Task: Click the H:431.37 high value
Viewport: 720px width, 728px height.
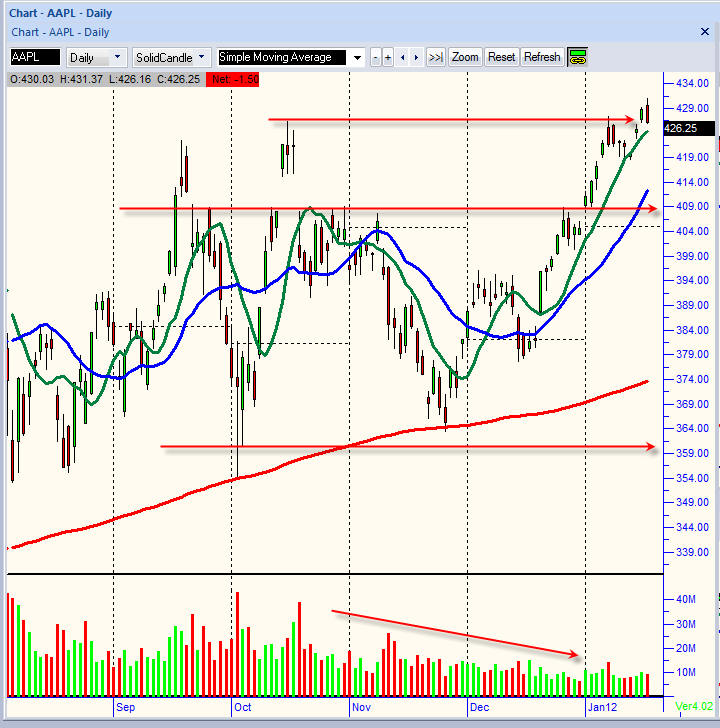Action: coord(81,79)
